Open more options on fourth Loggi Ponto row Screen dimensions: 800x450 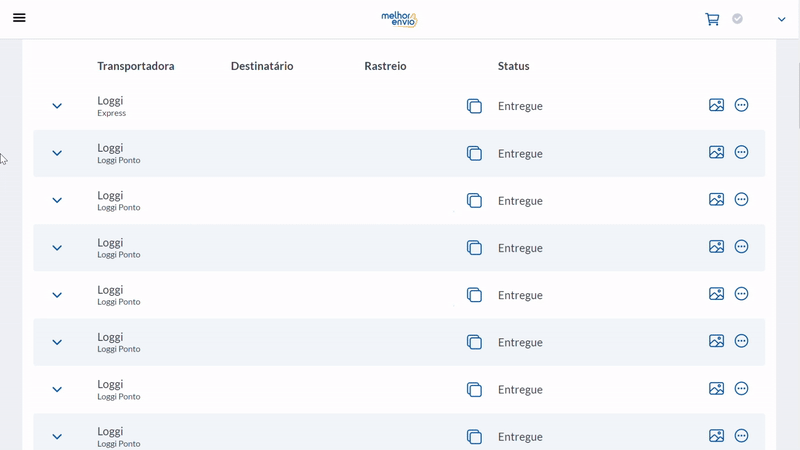pyautogui.click(x=741, y=294)
